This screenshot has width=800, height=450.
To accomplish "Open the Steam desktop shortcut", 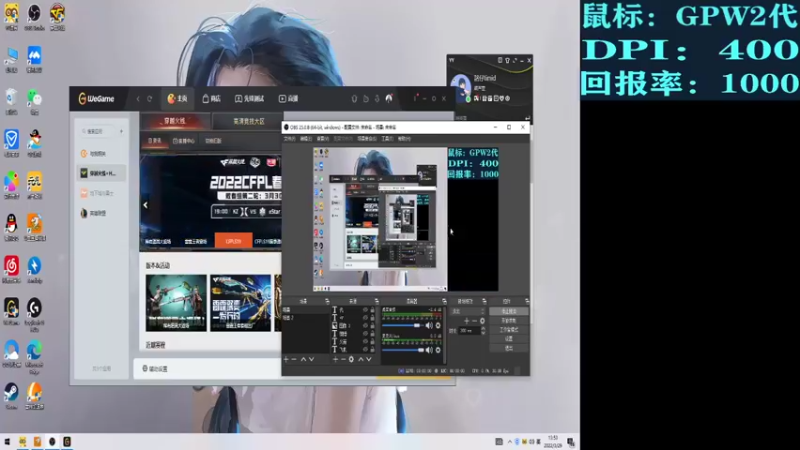I will [11, 396].
